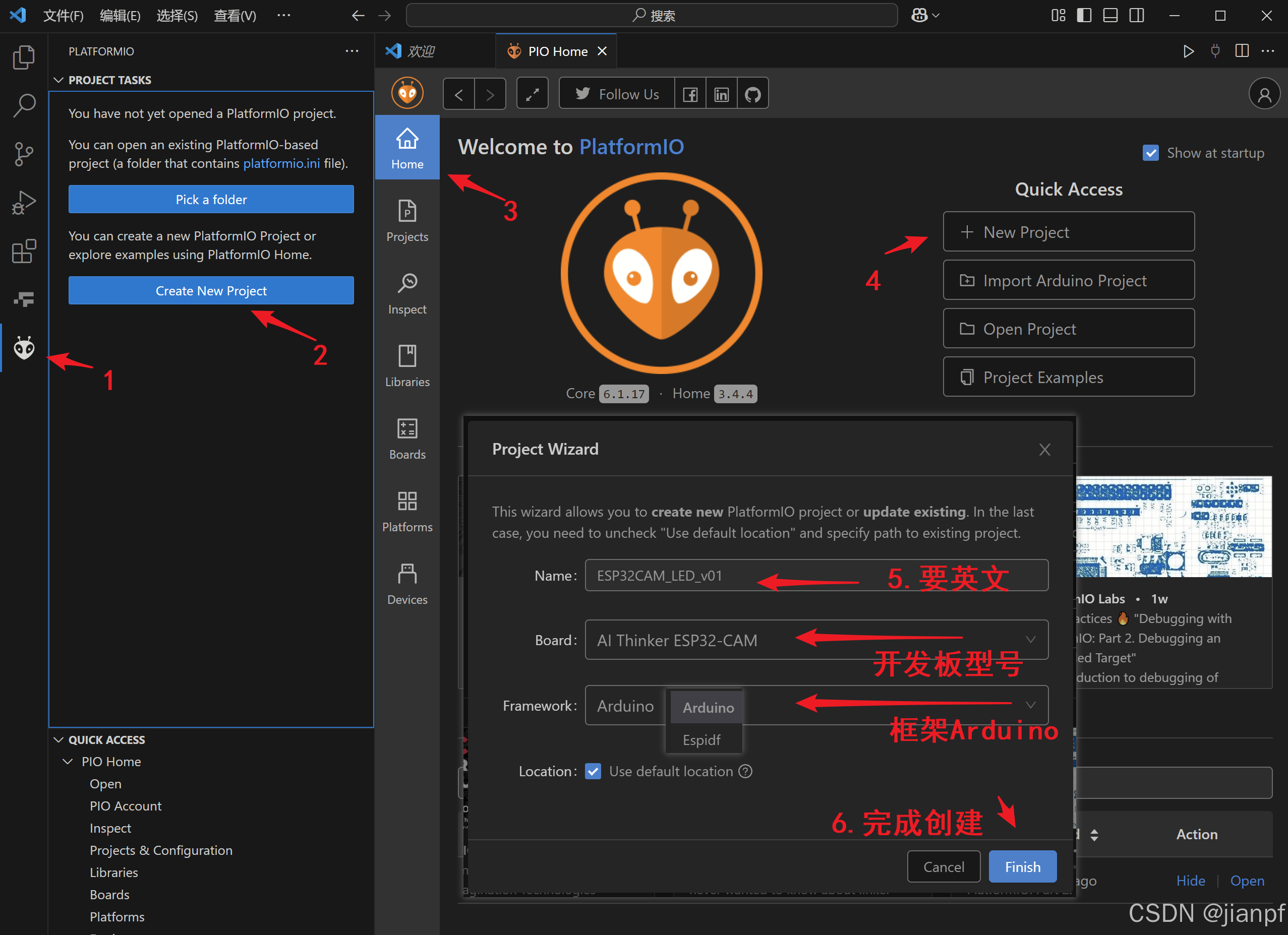Screen dimensions: 1288x935
Task: Switch to the 欢迎 editor tab
Action: (x=420, y=51)
